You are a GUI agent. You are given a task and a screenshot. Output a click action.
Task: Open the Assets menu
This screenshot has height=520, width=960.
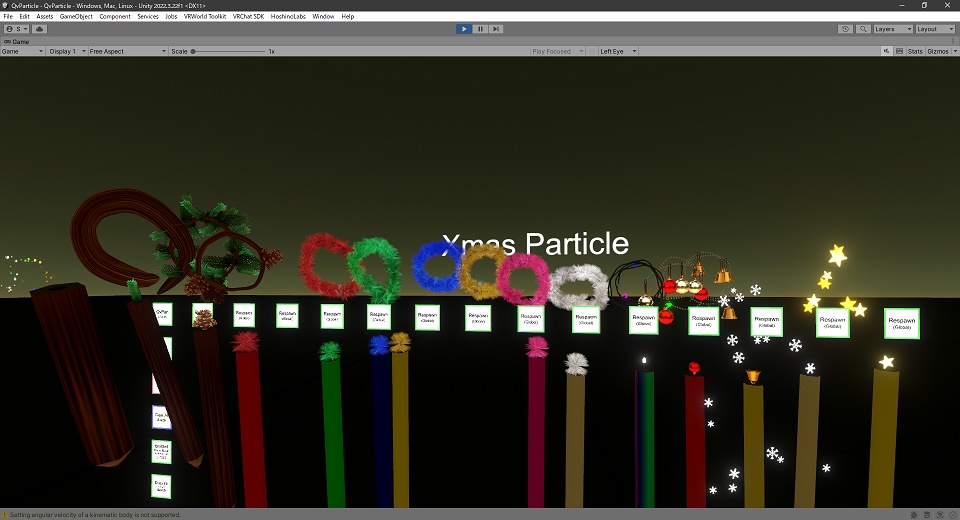pos(45,17)
